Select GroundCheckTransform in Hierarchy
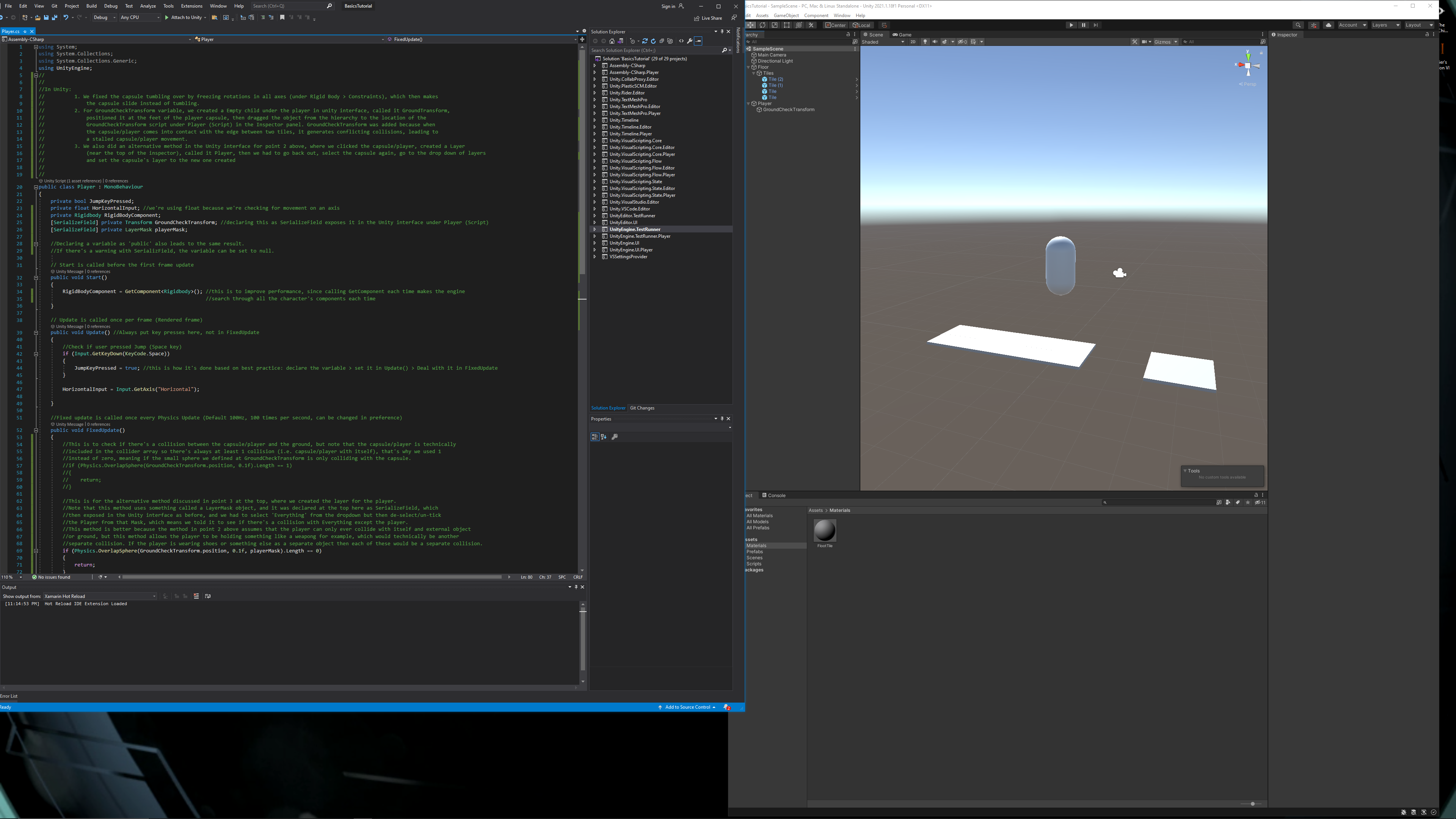The width and height of the screenshot is (1456, 819). pyautogui.click(x=789, y=110)
